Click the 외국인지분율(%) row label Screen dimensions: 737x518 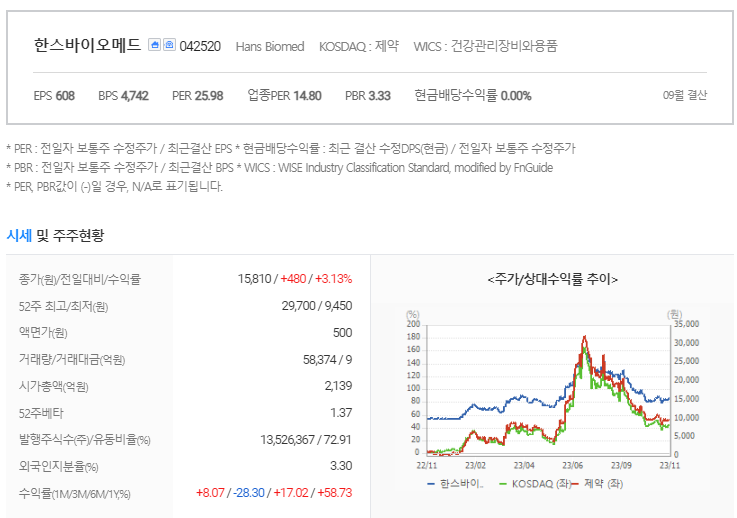pos(58,466)
